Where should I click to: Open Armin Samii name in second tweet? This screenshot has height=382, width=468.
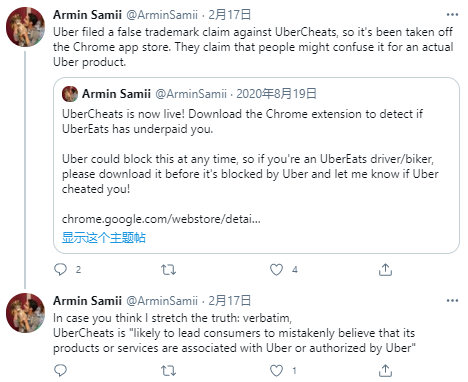coord(87,301)
